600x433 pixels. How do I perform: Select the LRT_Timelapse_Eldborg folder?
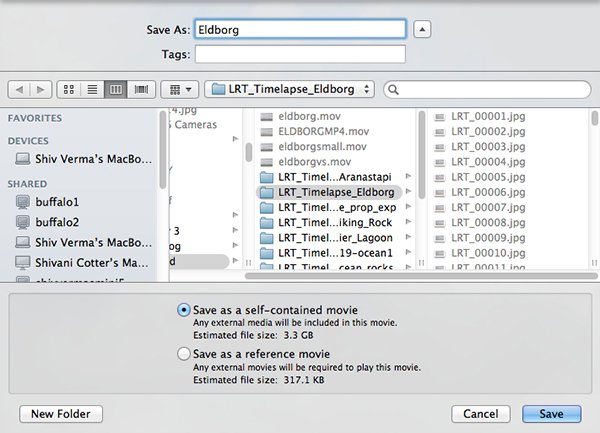(x=330, y=191)
